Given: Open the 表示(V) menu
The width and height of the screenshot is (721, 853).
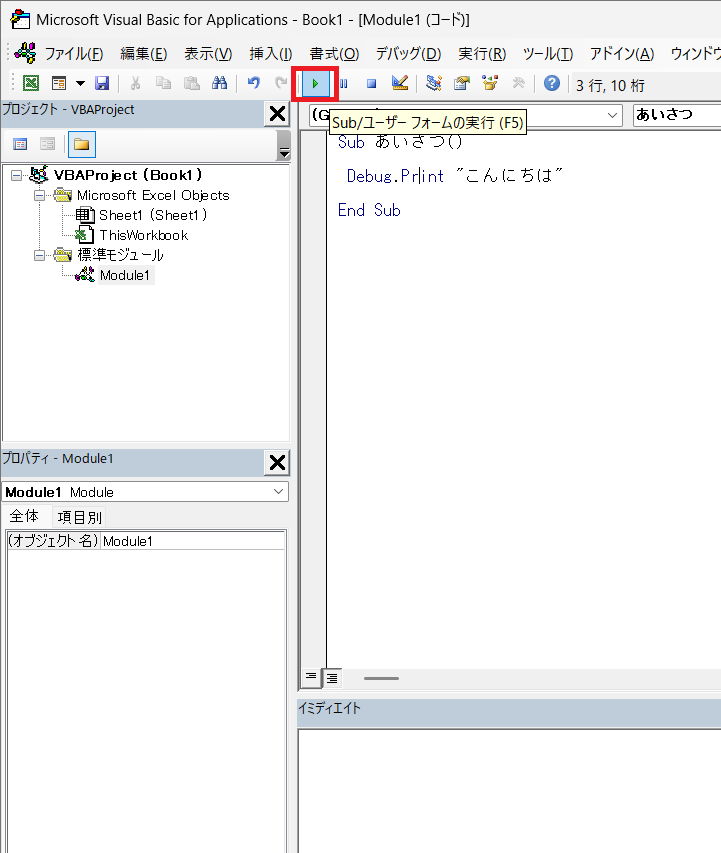Looking at the screenshot, I should click(x=208, y=54).
